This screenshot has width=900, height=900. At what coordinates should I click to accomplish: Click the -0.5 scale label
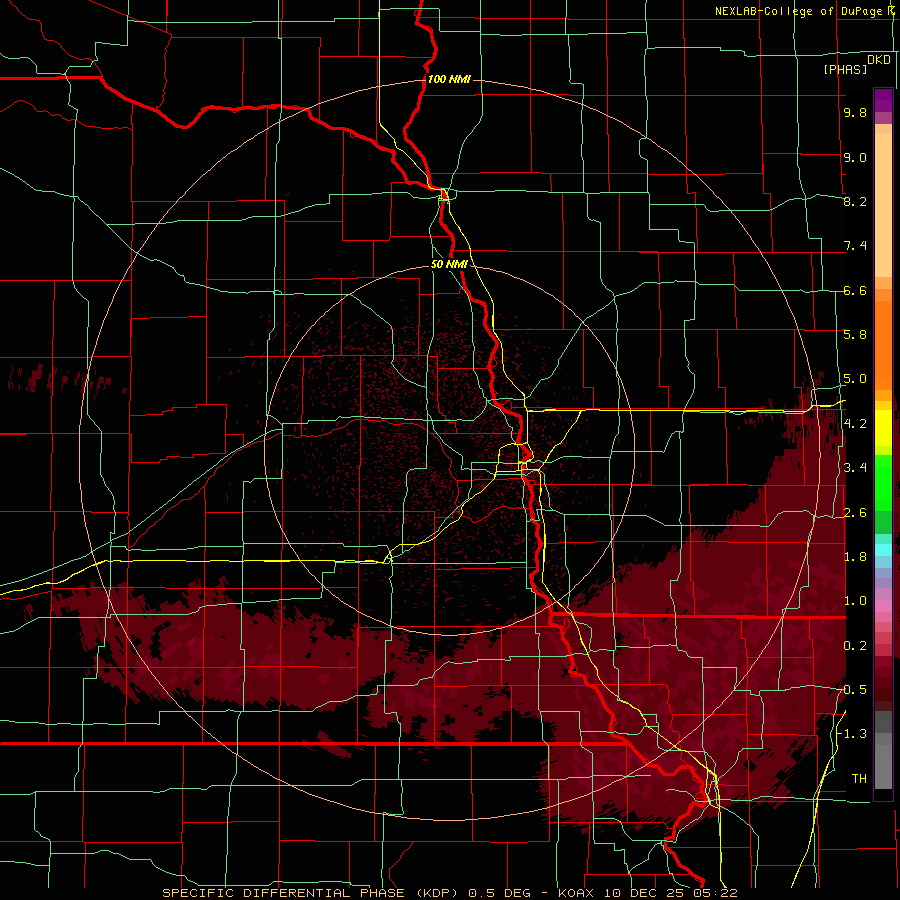point(852,690)
